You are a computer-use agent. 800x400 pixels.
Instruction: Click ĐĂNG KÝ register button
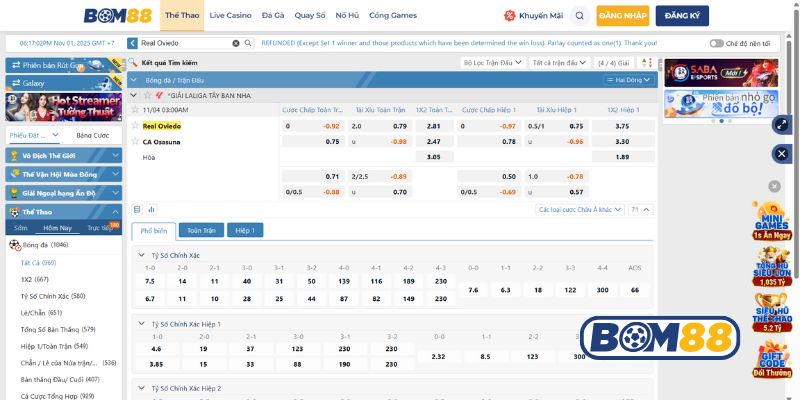(683, 16)
